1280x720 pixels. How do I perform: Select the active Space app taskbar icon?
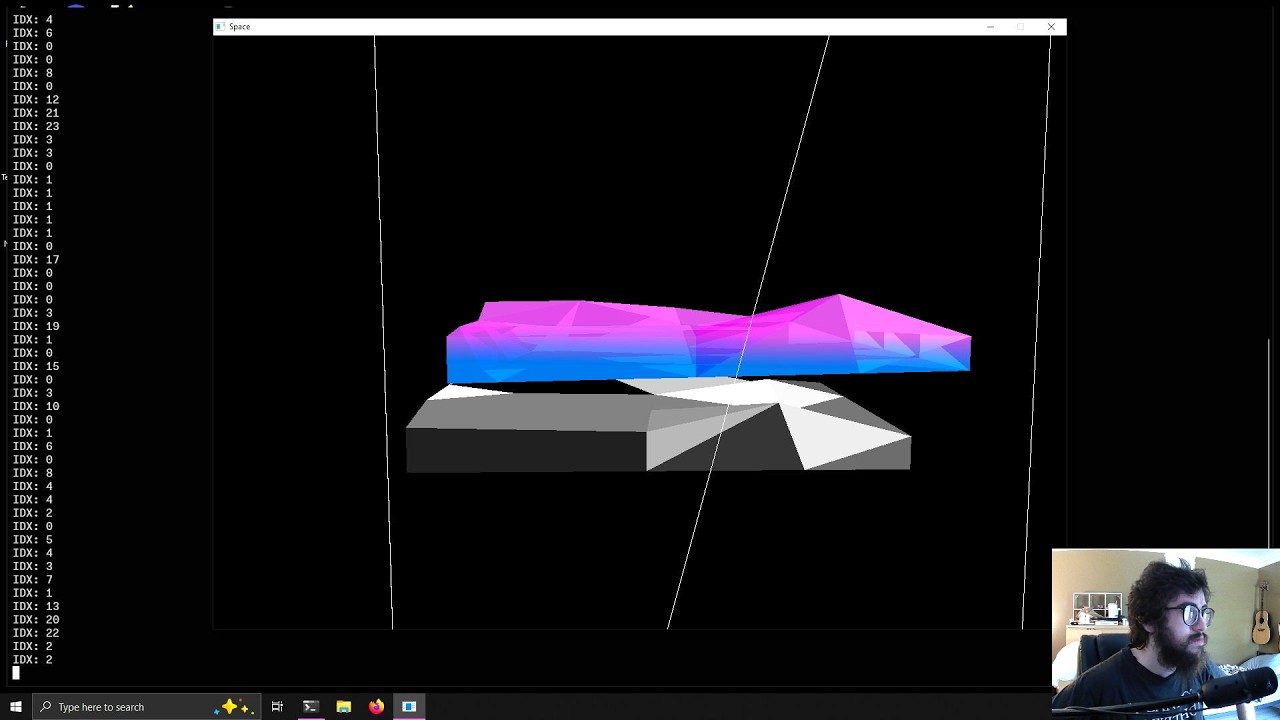pyautogui.click(x=409, y=707)
